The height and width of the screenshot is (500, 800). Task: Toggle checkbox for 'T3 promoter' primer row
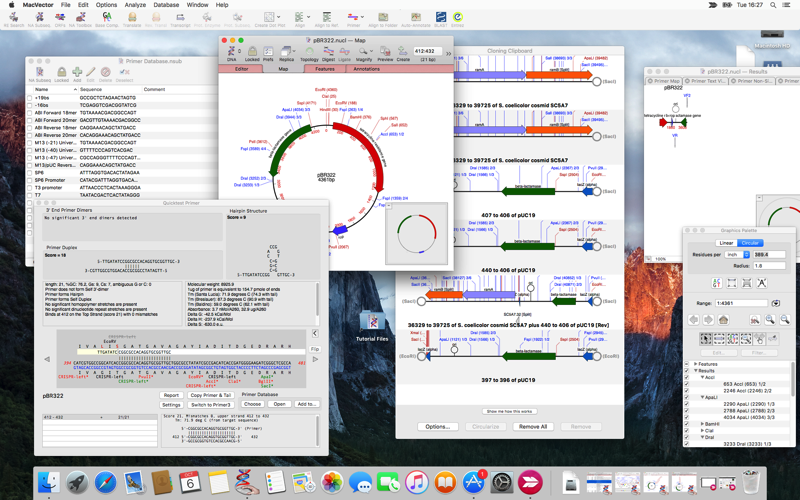(30, 188)
